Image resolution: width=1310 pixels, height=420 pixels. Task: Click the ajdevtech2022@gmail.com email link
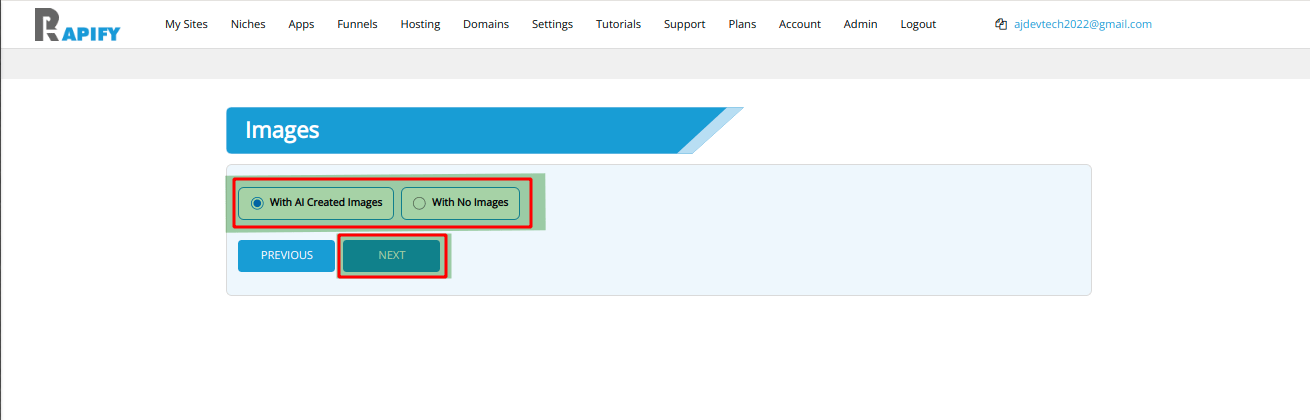[1082, 24]
